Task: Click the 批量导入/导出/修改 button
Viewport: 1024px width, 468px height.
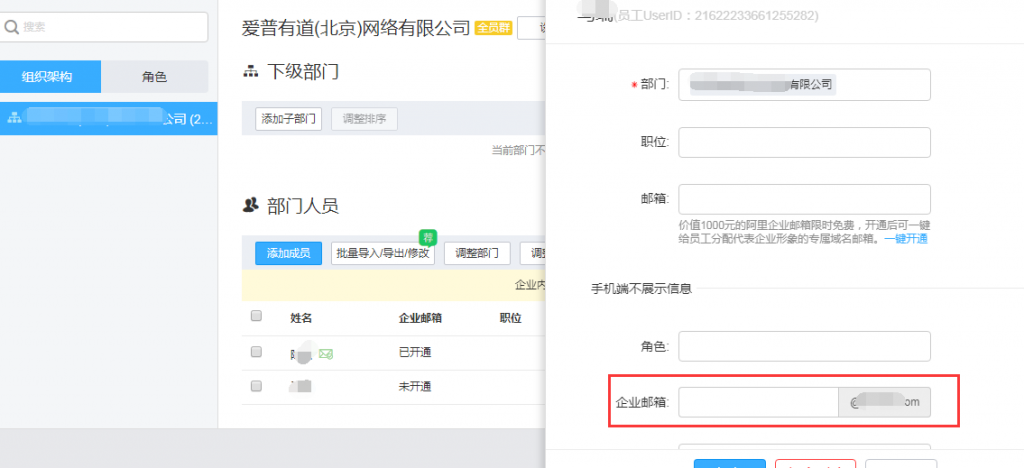Action: click(x=383, y=253)
